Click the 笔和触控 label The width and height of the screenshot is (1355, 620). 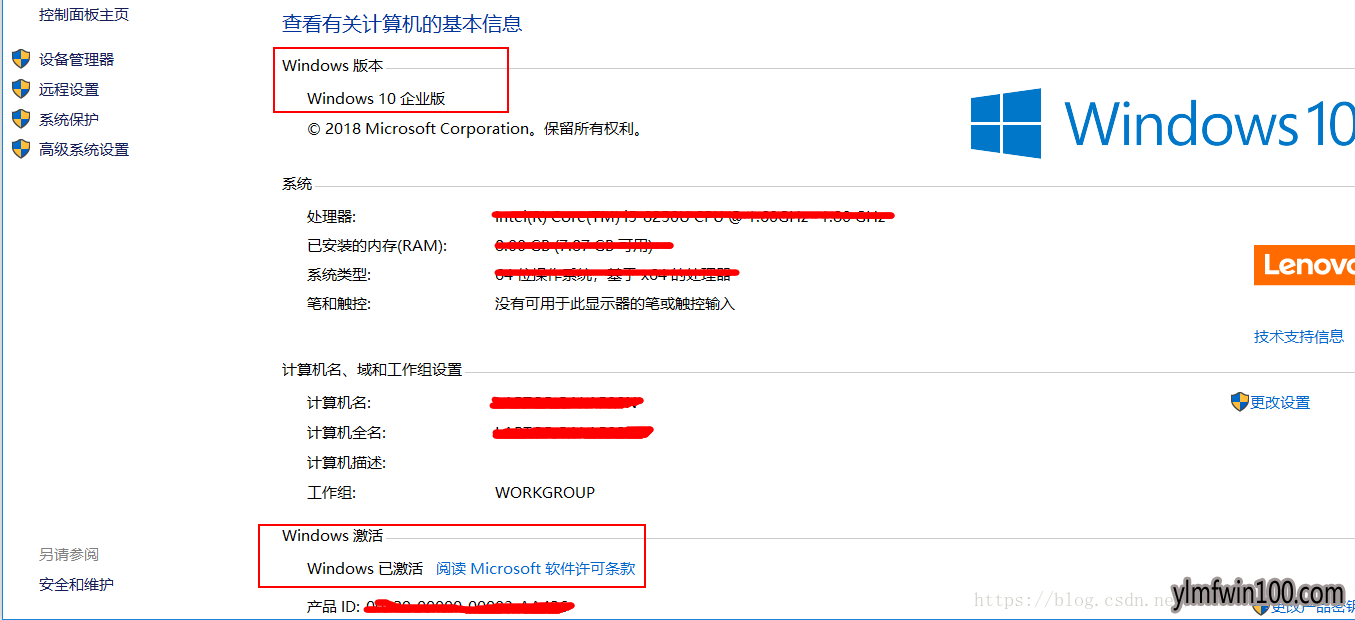[339, 303]
